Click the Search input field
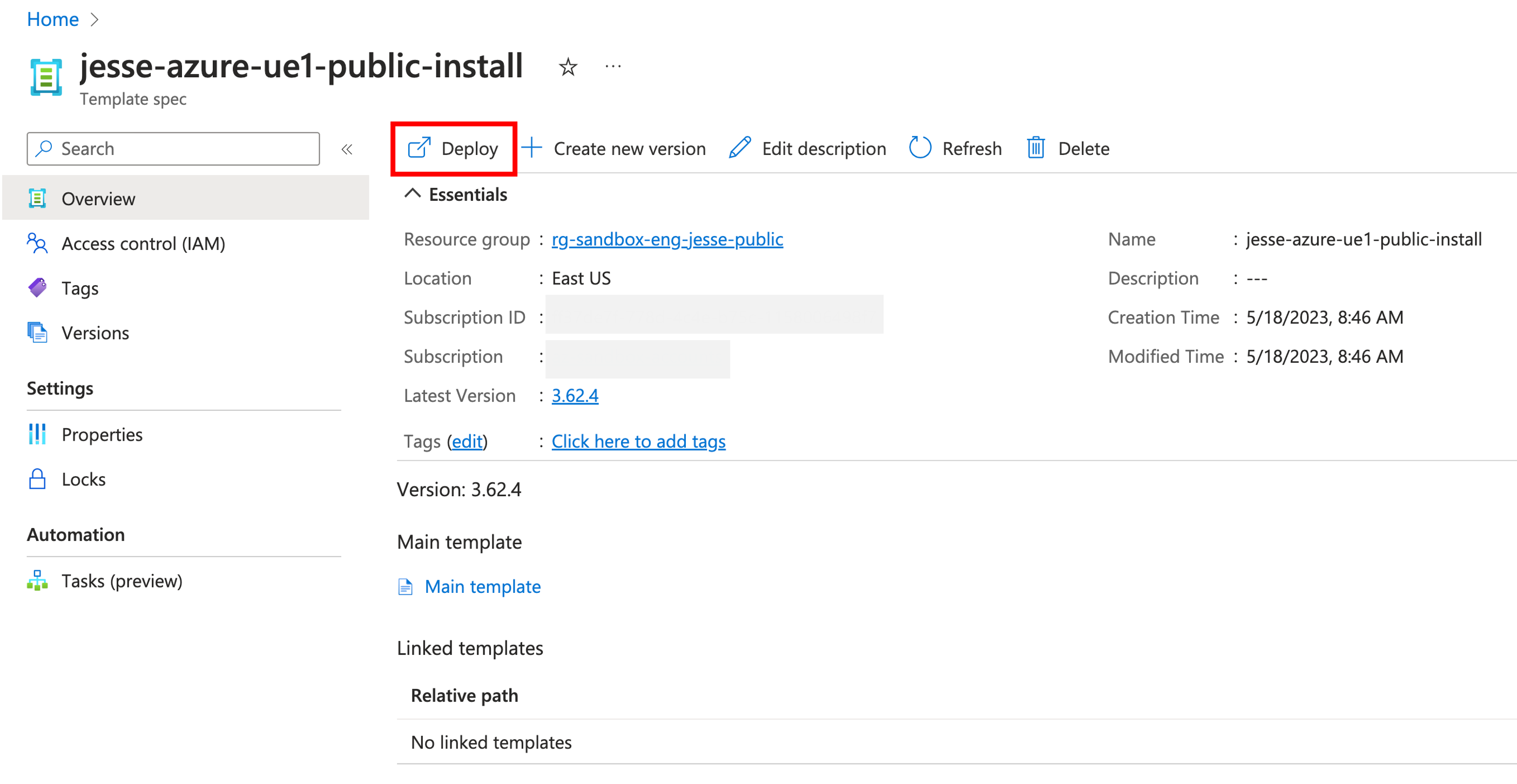This screenshot has width=1517, height=784. pos(173,149)
